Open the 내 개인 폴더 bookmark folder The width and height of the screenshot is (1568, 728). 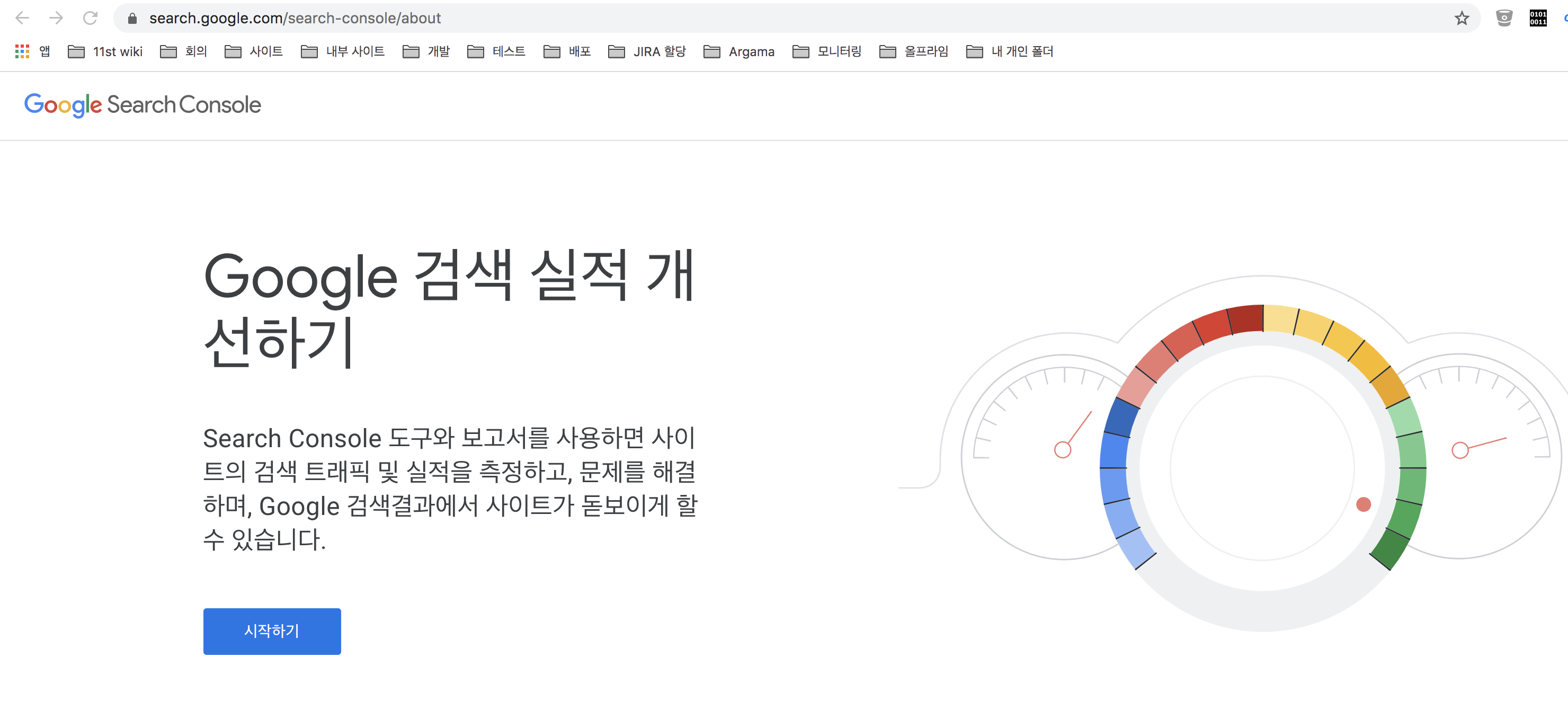1010,52
